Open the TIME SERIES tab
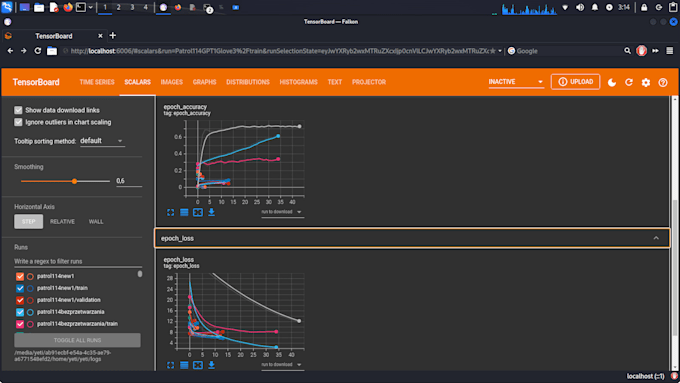Image resolution: width=680 pixels, height=383 pixels. click(97, 82)
